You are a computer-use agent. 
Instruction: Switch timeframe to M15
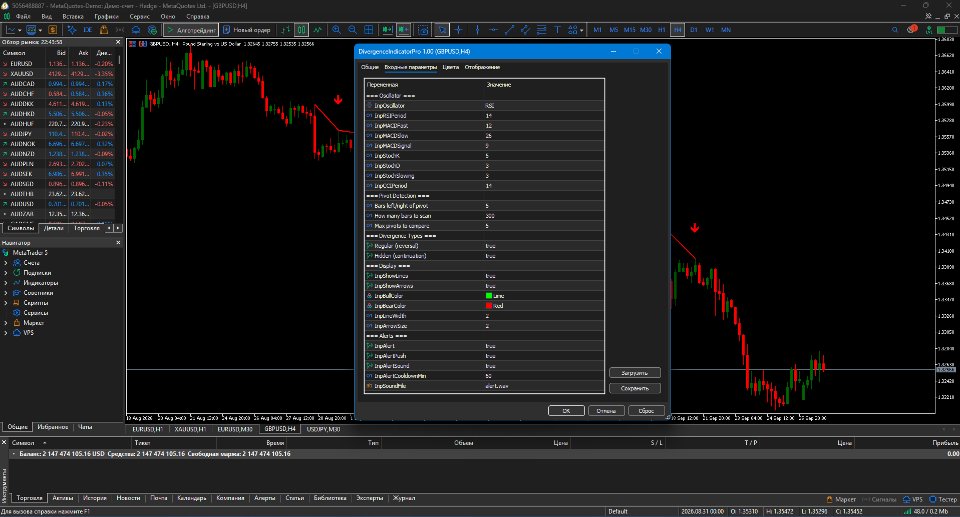[x=629, y=29]
